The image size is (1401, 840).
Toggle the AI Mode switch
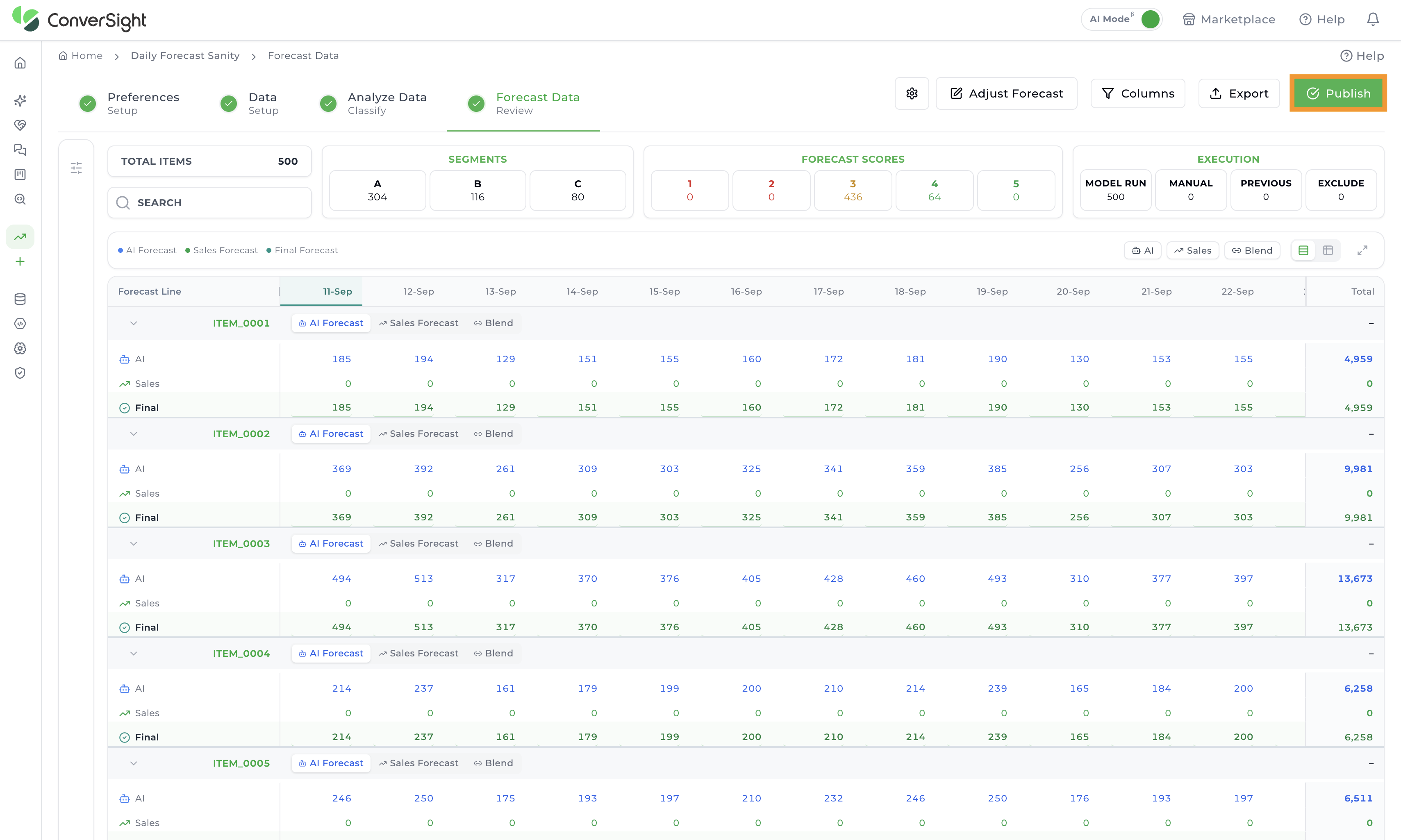1150,19
